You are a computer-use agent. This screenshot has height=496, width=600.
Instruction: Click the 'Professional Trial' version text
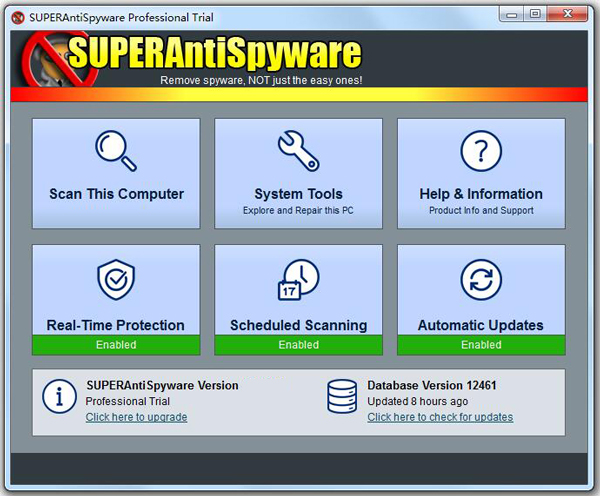(x=128, y=401)
